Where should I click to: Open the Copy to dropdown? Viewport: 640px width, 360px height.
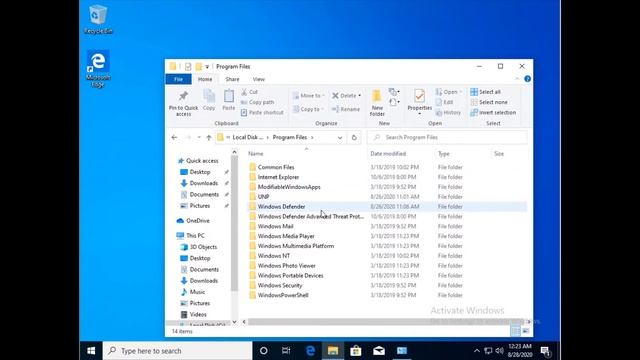click(309, 109)
